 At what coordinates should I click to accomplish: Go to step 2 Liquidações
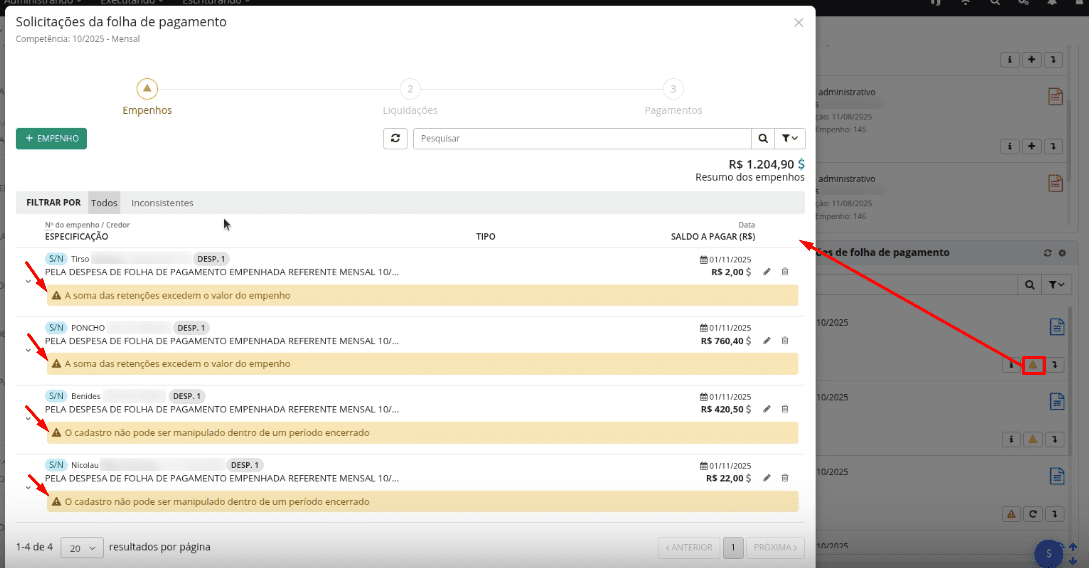tap(410, 89)
